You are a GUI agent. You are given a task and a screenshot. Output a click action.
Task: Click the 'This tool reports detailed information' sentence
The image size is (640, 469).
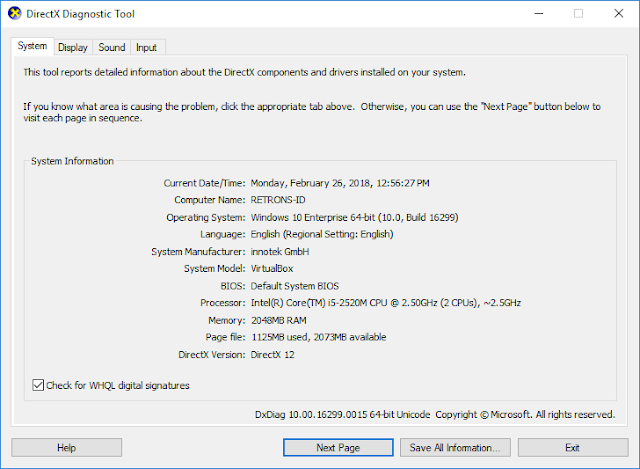244,72
